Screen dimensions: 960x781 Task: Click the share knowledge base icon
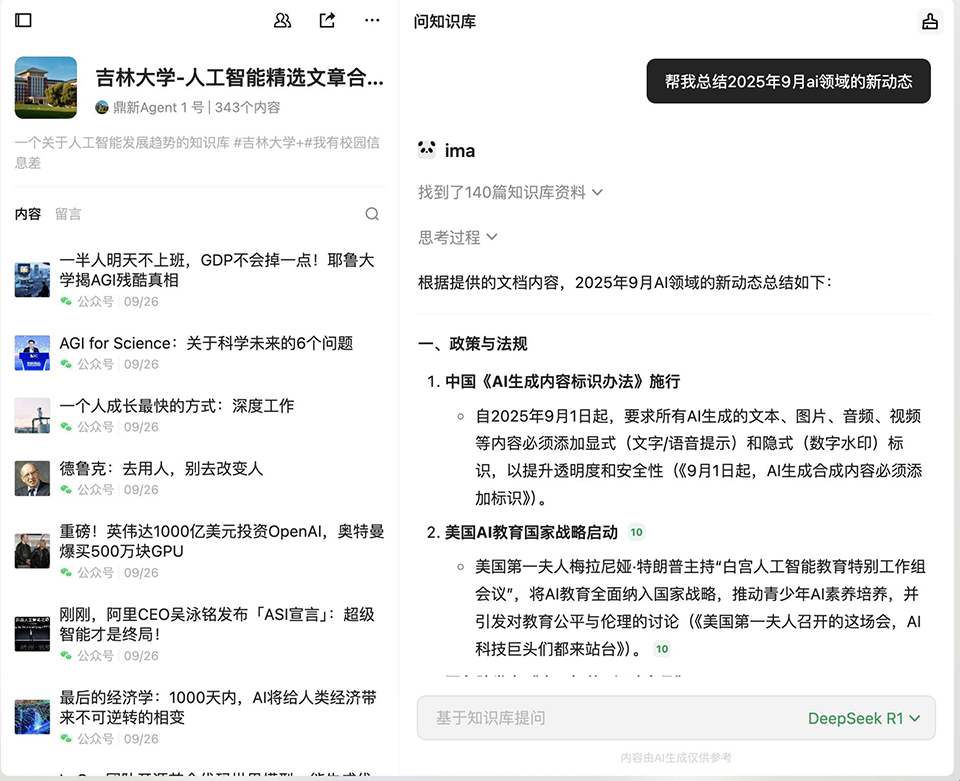(x=327, y=20)
